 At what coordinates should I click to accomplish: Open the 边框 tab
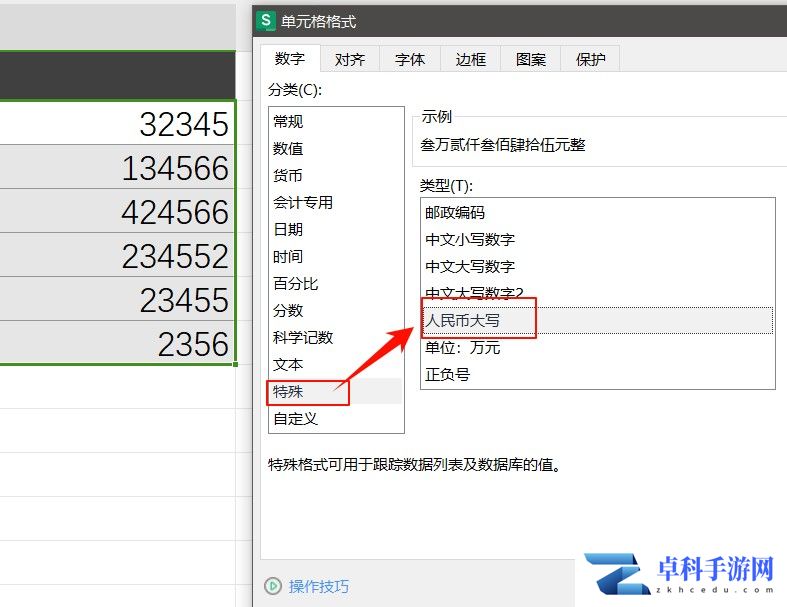coord(470,59)
